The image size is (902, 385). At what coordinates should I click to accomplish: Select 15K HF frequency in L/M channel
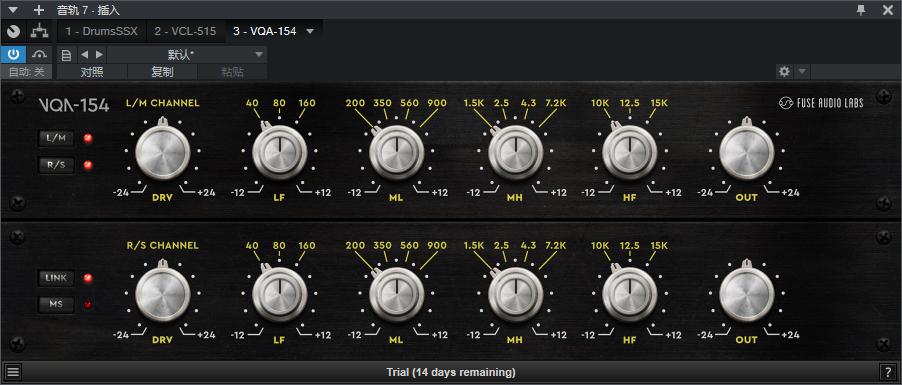659,104
